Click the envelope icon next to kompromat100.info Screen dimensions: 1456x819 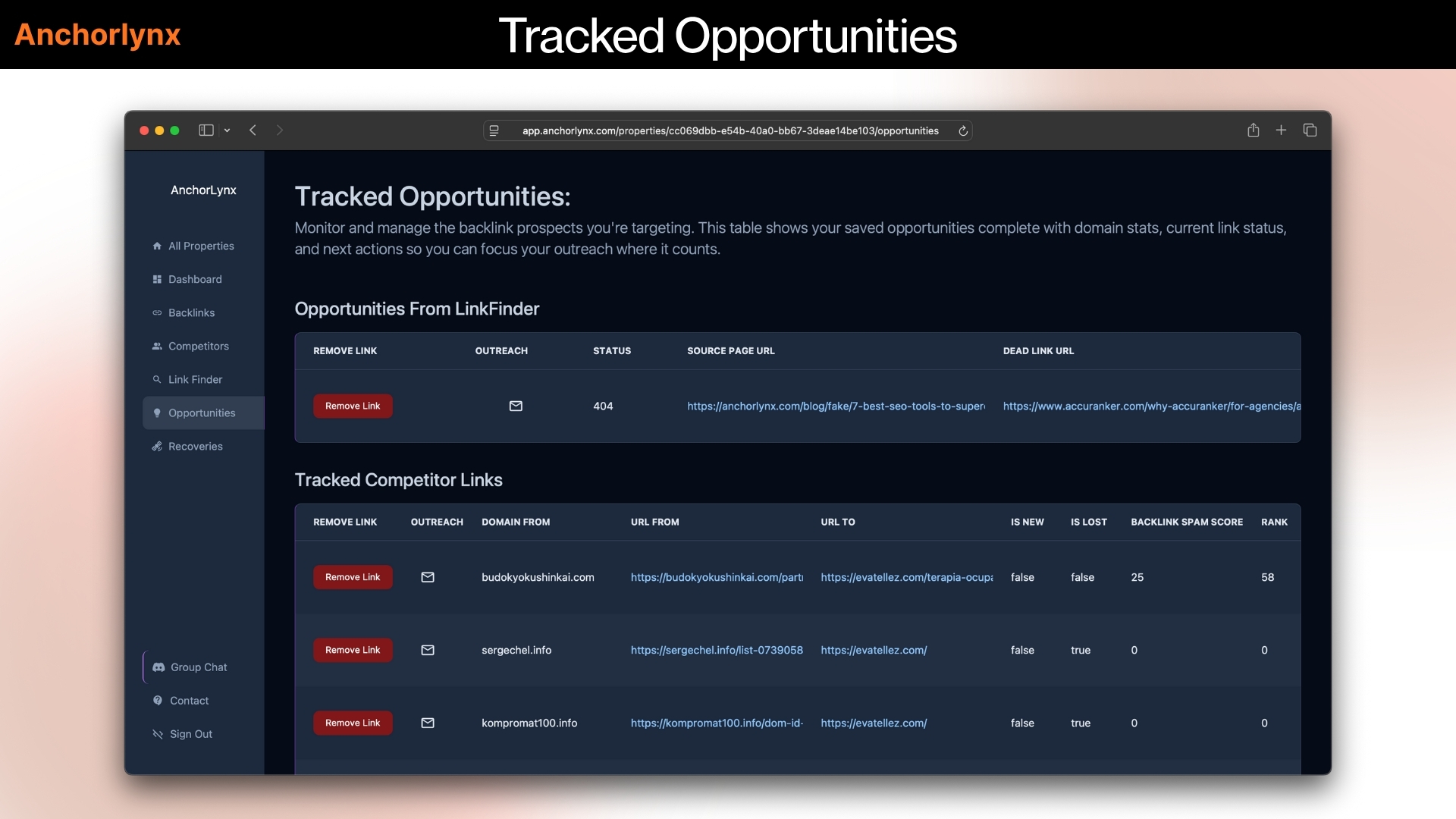coord(428,723)
